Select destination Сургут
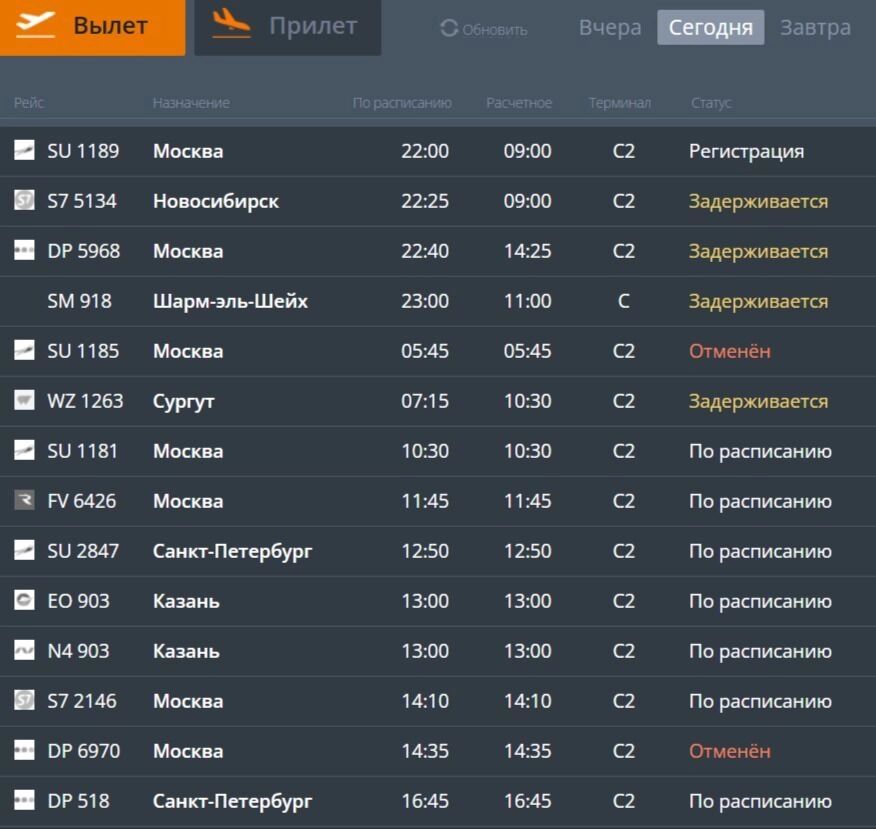This screenshot has height=829, width=876. click(x=183, y=402)
